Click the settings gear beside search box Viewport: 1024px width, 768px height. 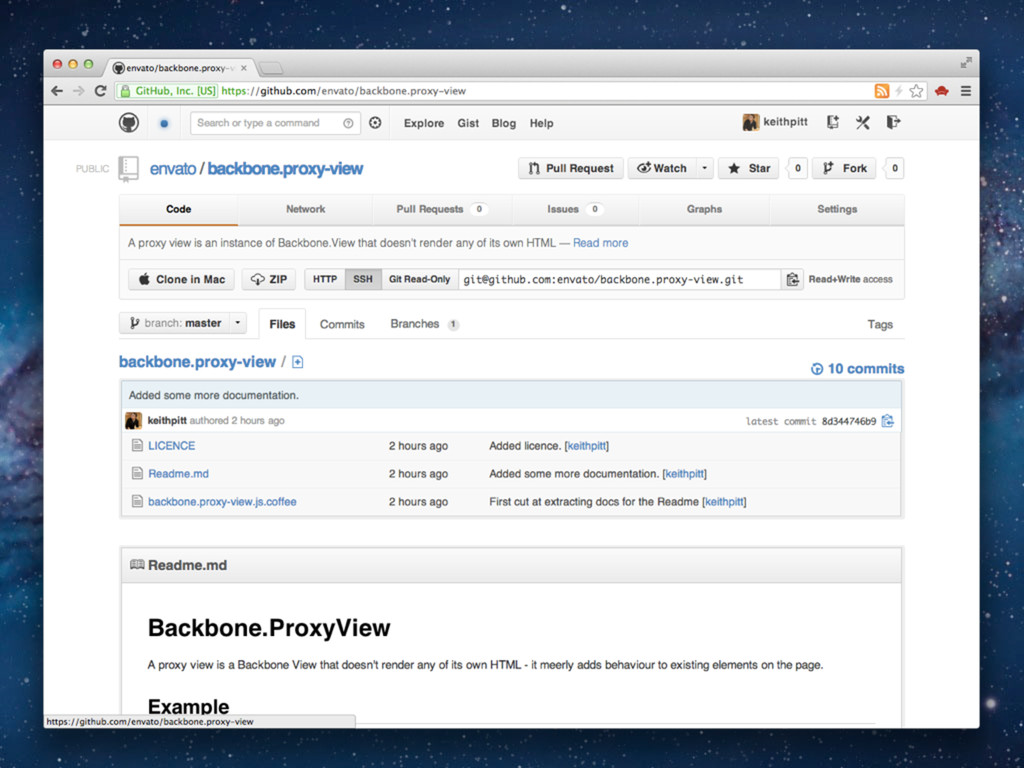coord(375,123)
